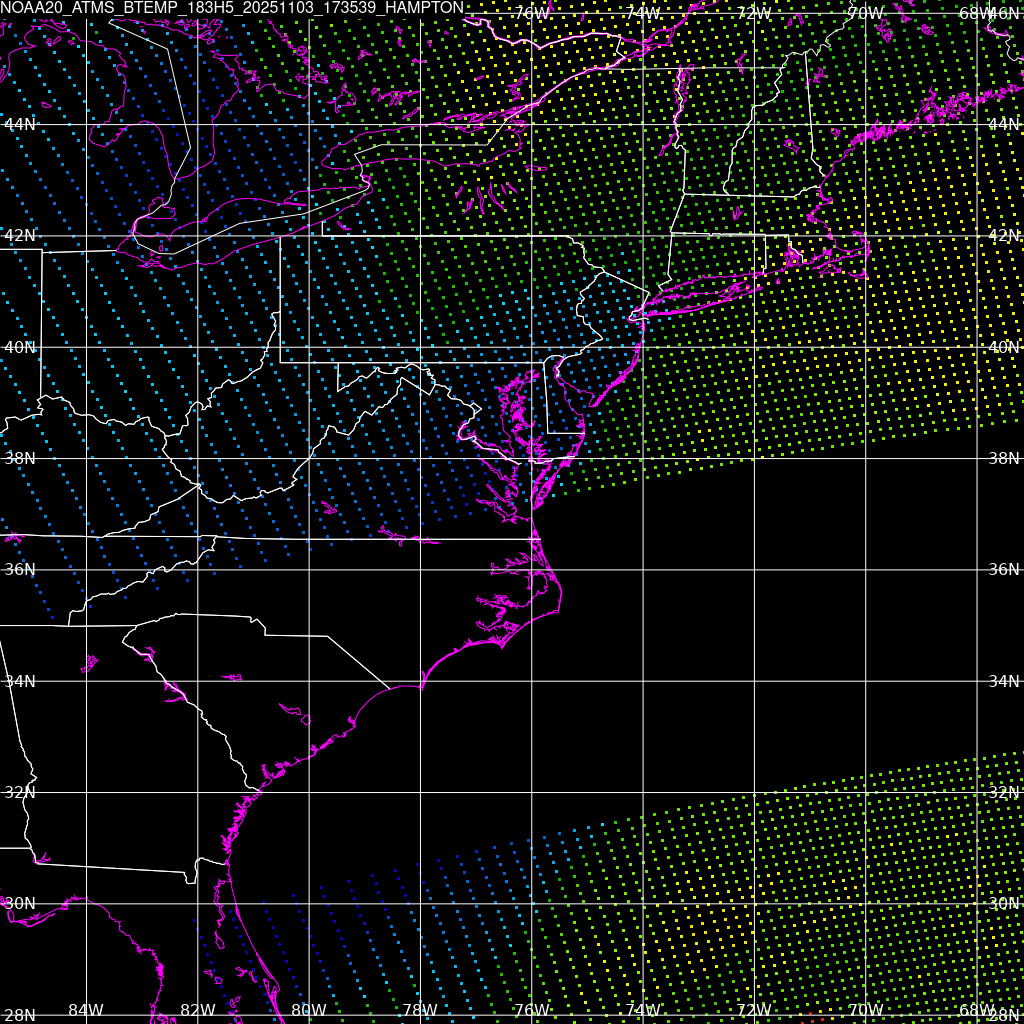The width and height of the screenshot is (1024, 1024).
Task: Click the 80W longitude label
Action: [x=308, y=1010]
